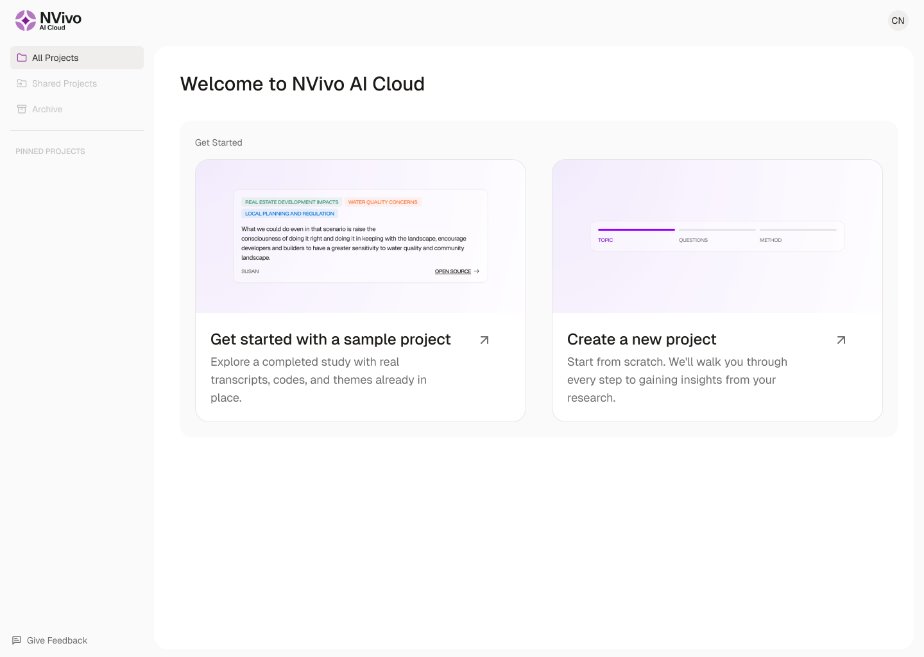The width and height of the screenshot is (924, 657).
Task: Go to Shared Projects in the sidebar
Action: 77,84
